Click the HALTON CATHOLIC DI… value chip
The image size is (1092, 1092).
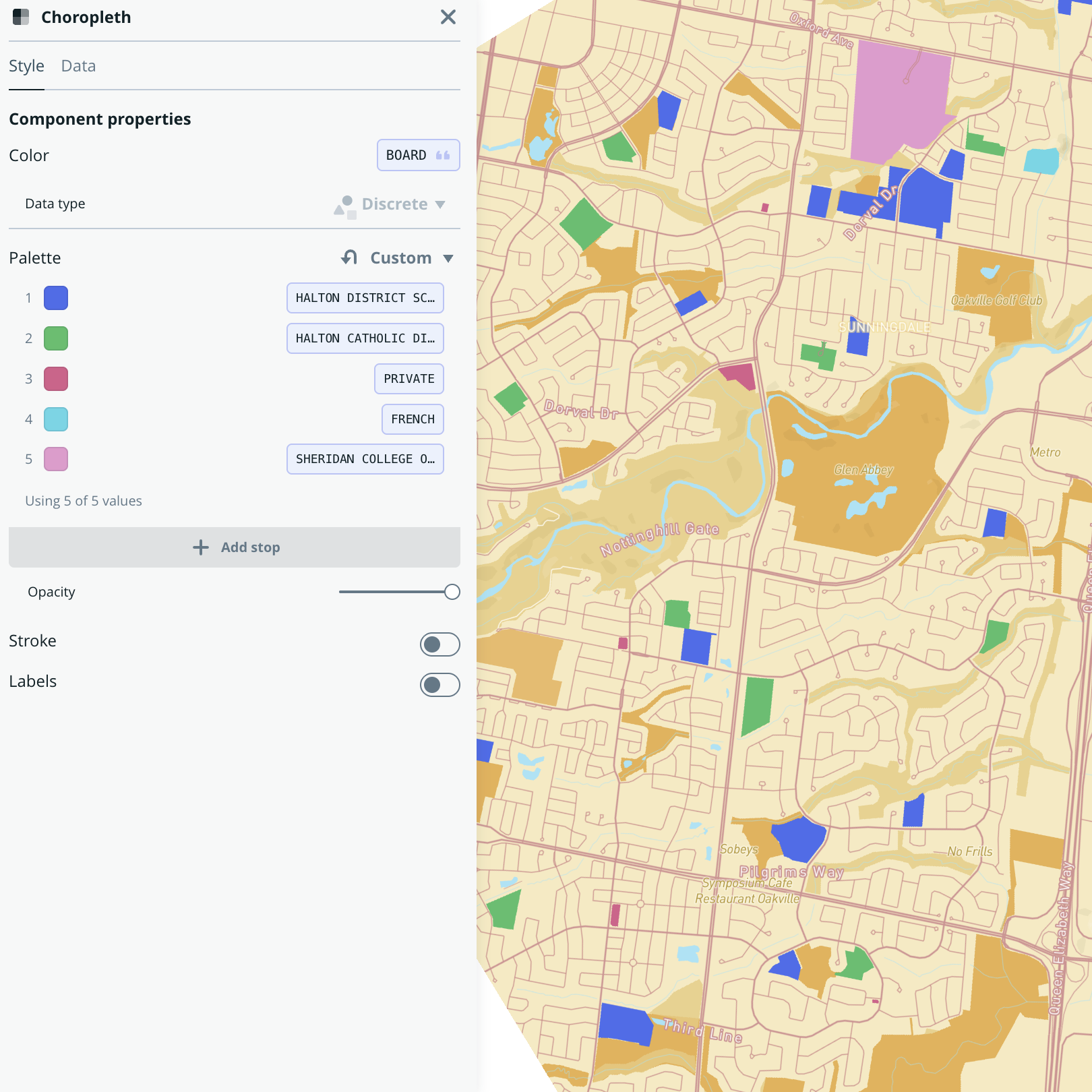point(365,338)
